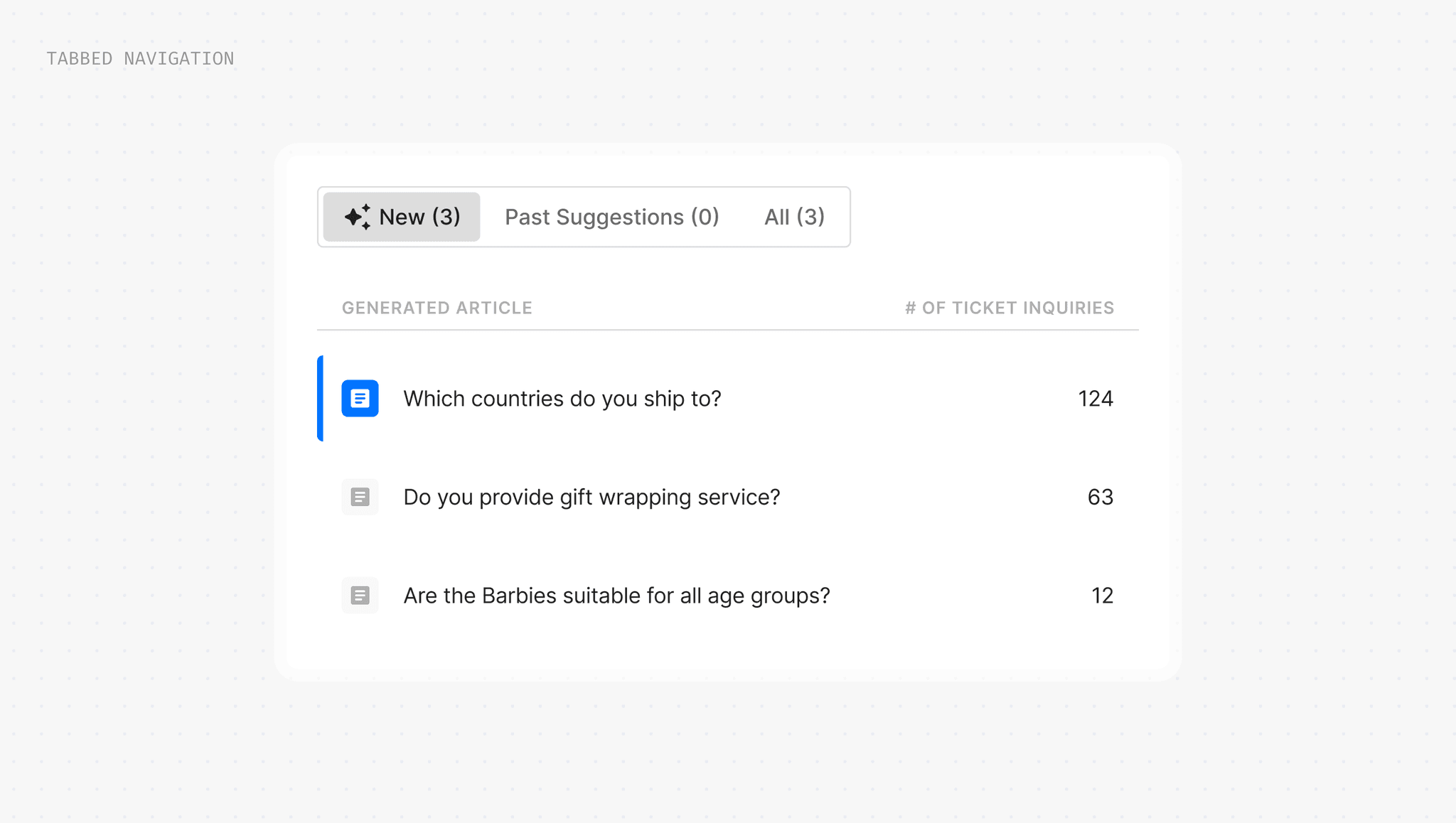Image resolution: width=1456 pixels, height=823 pixels.
Task: Open the Past Suggestions tab
Action: coord(611,217)
